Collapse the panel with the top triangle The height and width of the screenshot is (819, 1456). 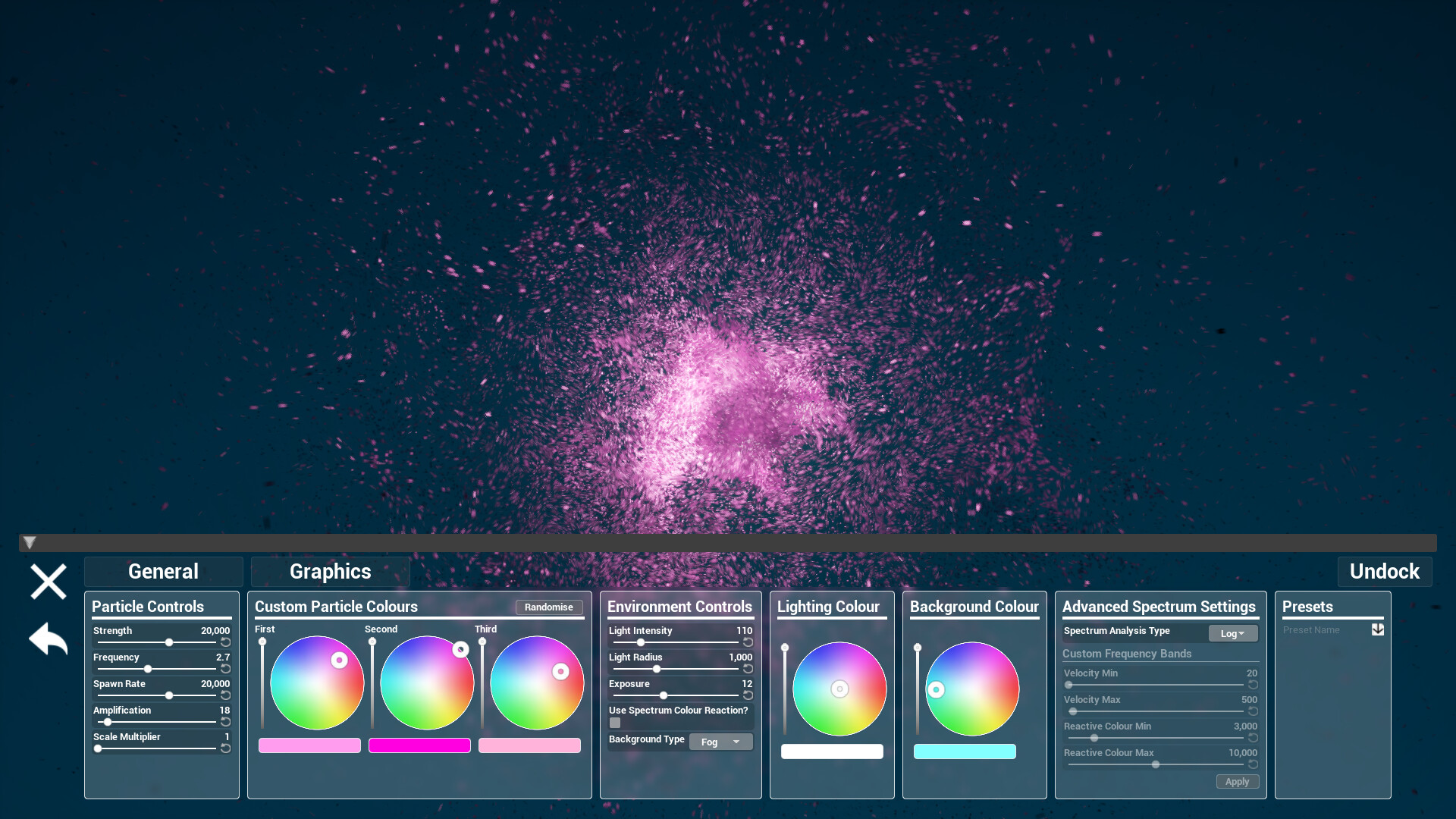pos(29,543)
